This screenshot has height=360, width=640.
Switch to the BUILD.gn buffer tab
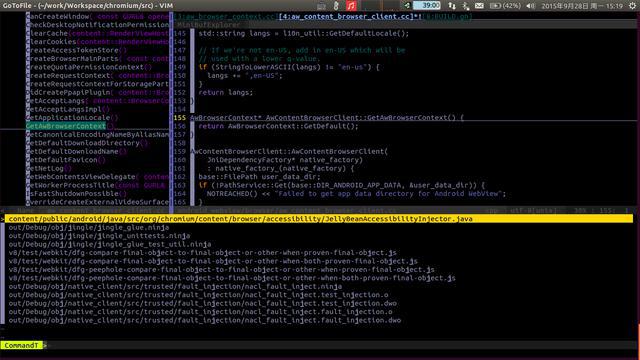pos(447,16)
